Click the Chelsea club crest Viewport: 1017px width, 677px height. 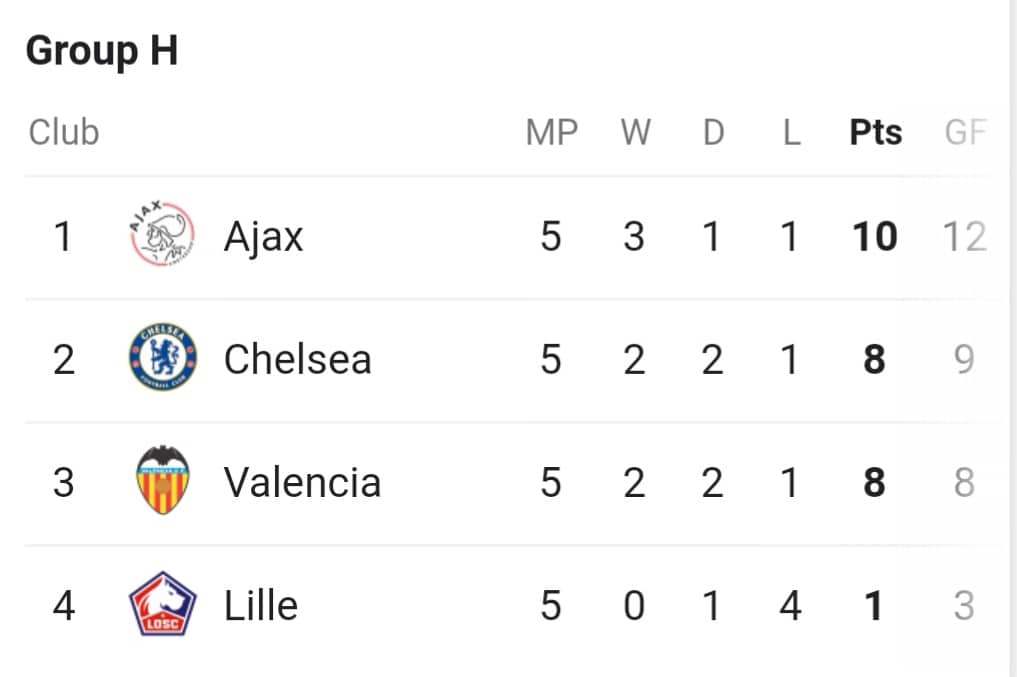[x=163, y=357]
